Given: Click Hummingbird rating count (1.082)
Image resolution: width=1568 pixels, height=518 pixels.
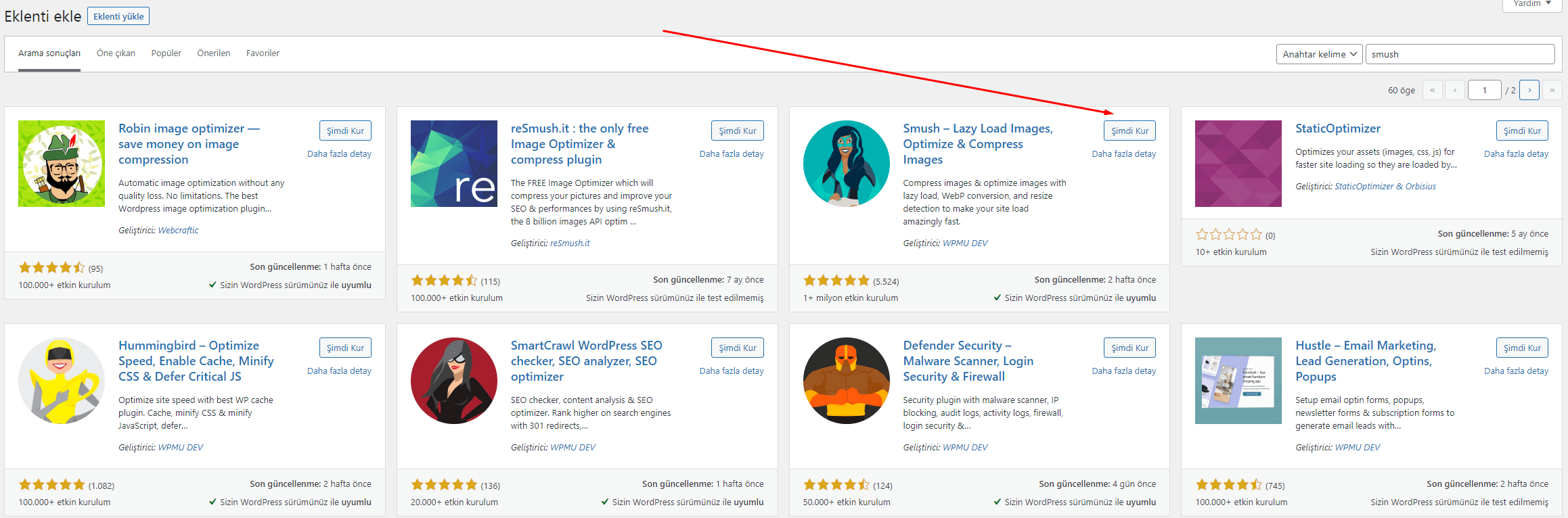Looking at the screenshot, I should pos(102,486).
